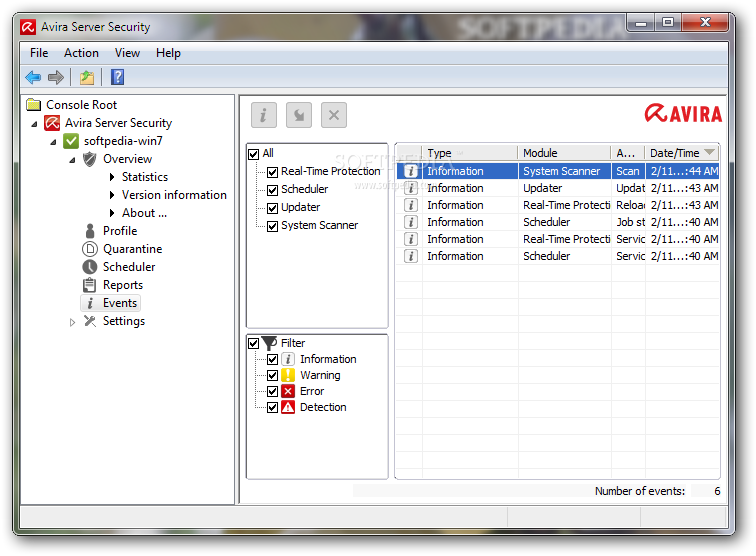Click the green check icon for softpedia-win7
756x556 pixels.
click(71, 141)
